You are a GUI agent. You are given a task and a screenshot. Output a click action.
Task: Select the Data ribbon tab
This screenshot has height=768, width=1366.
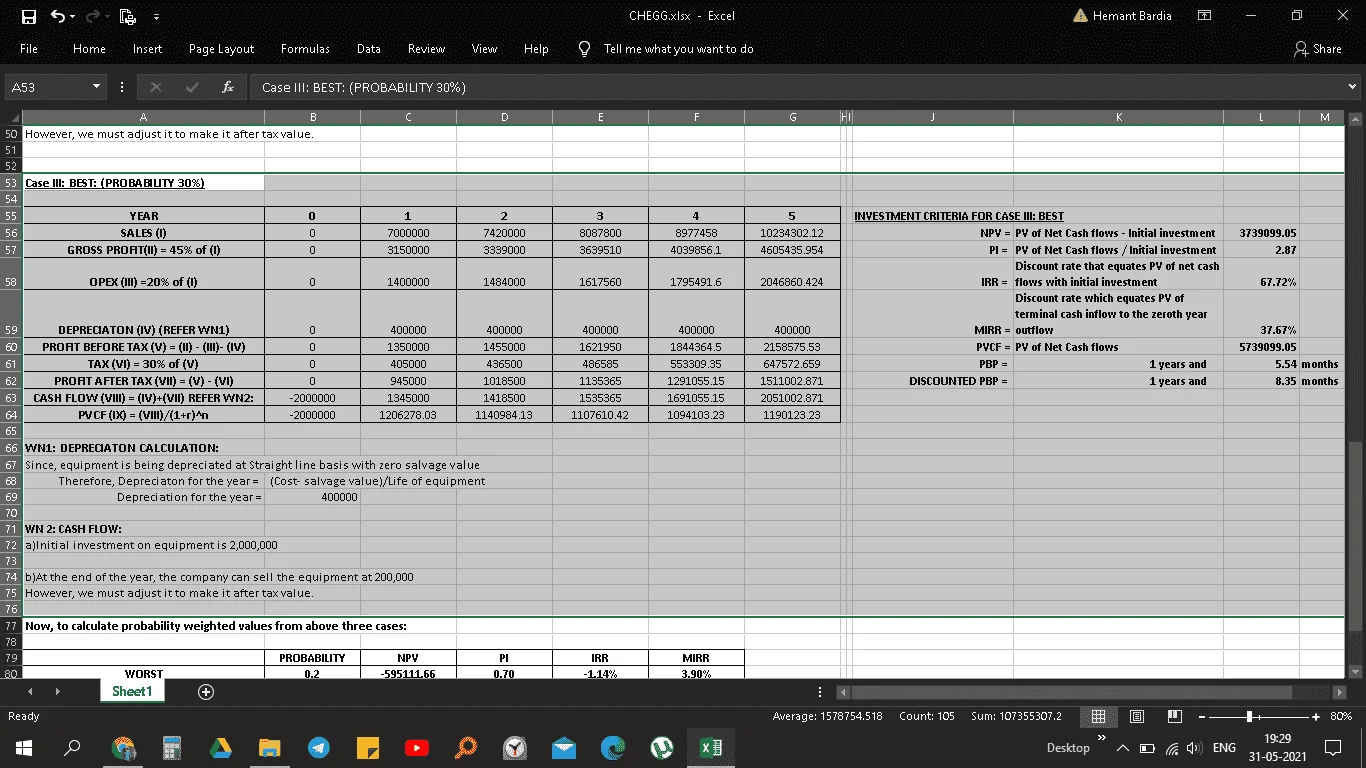point(368,49)
